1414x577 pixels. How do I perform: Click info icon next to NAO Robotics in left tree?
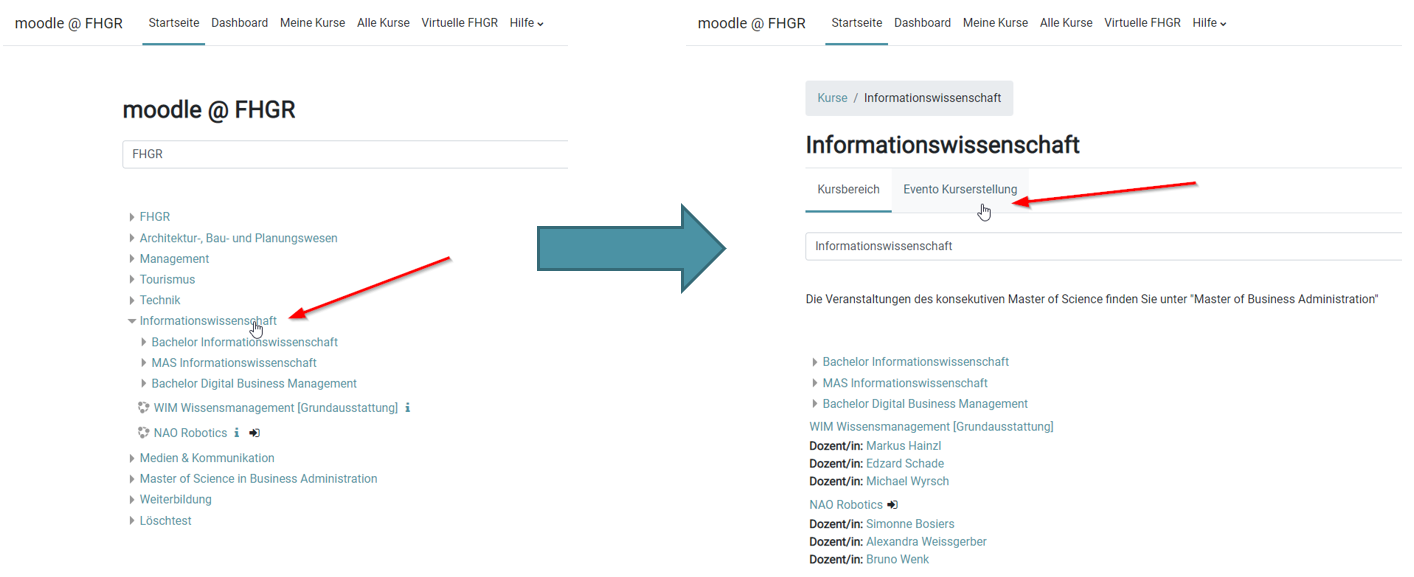tap(237, 433)
